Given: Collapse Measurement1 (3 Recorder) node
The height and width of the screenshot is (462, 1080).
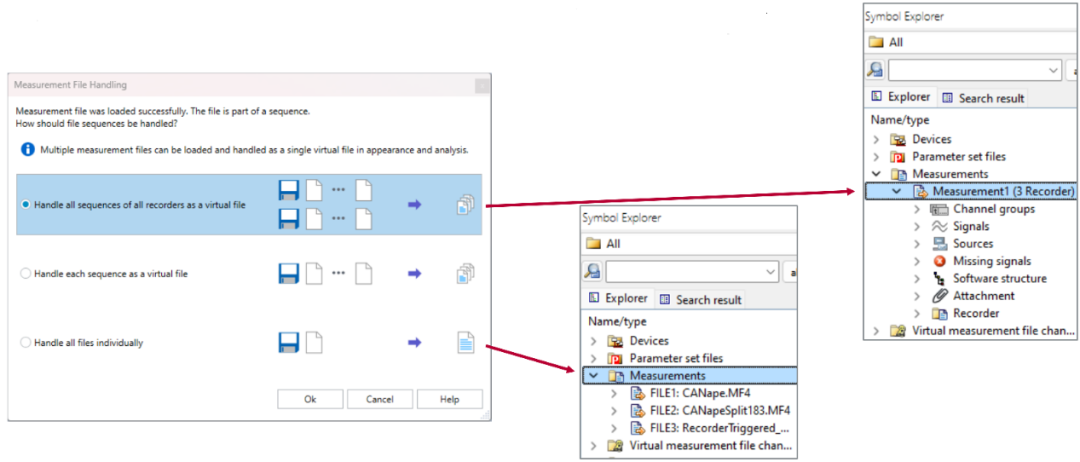Looking at the screenshot, I should [x=897, y=191].
